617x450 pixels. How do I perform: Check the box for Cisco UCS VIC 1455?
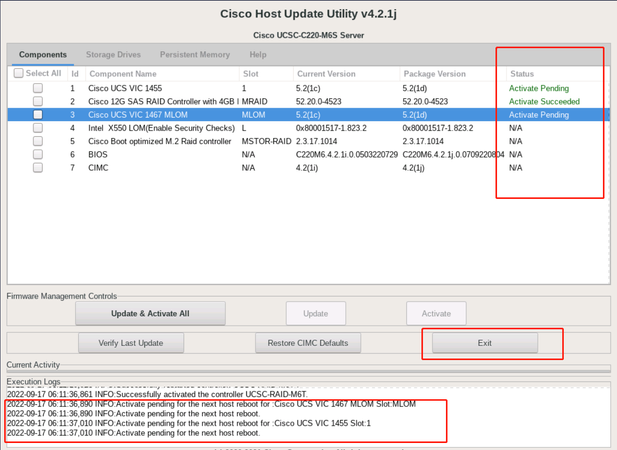38,88
